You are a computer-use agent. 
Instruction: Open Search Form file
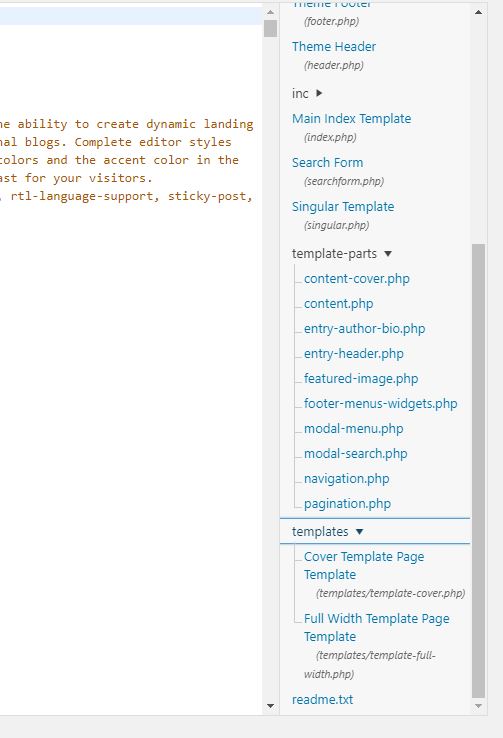pyautogui.click(x=327, y=162)
